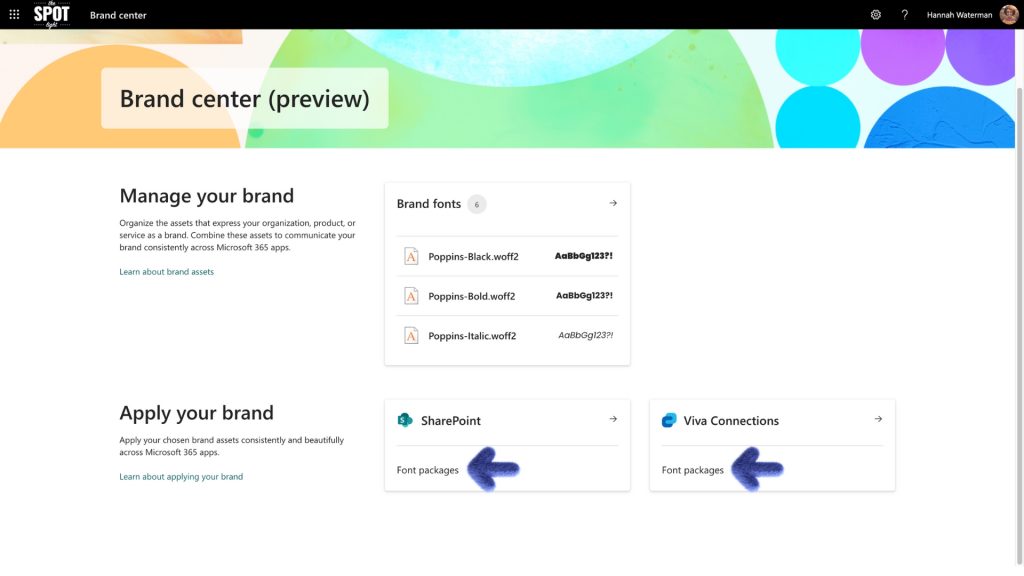Viewport: 1024px width, 576px height.
Task: Open Learn about applying your brand link
Action: 181,477
